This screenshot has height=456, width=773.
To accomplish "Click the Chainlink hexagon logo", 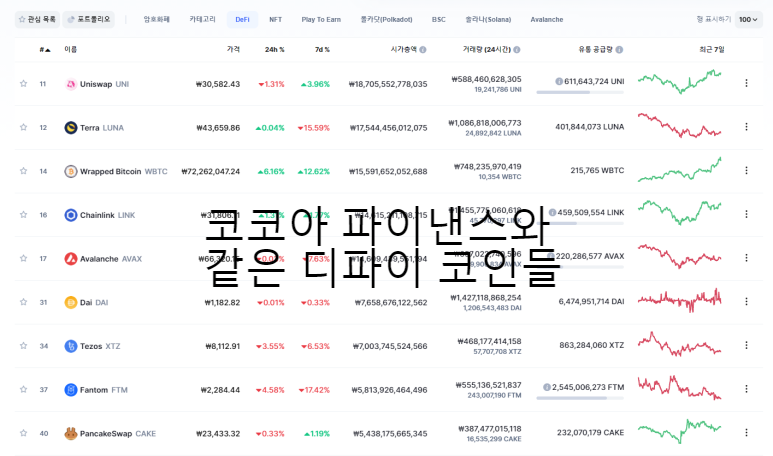I will pyautogui.click(x=70, y=215).
